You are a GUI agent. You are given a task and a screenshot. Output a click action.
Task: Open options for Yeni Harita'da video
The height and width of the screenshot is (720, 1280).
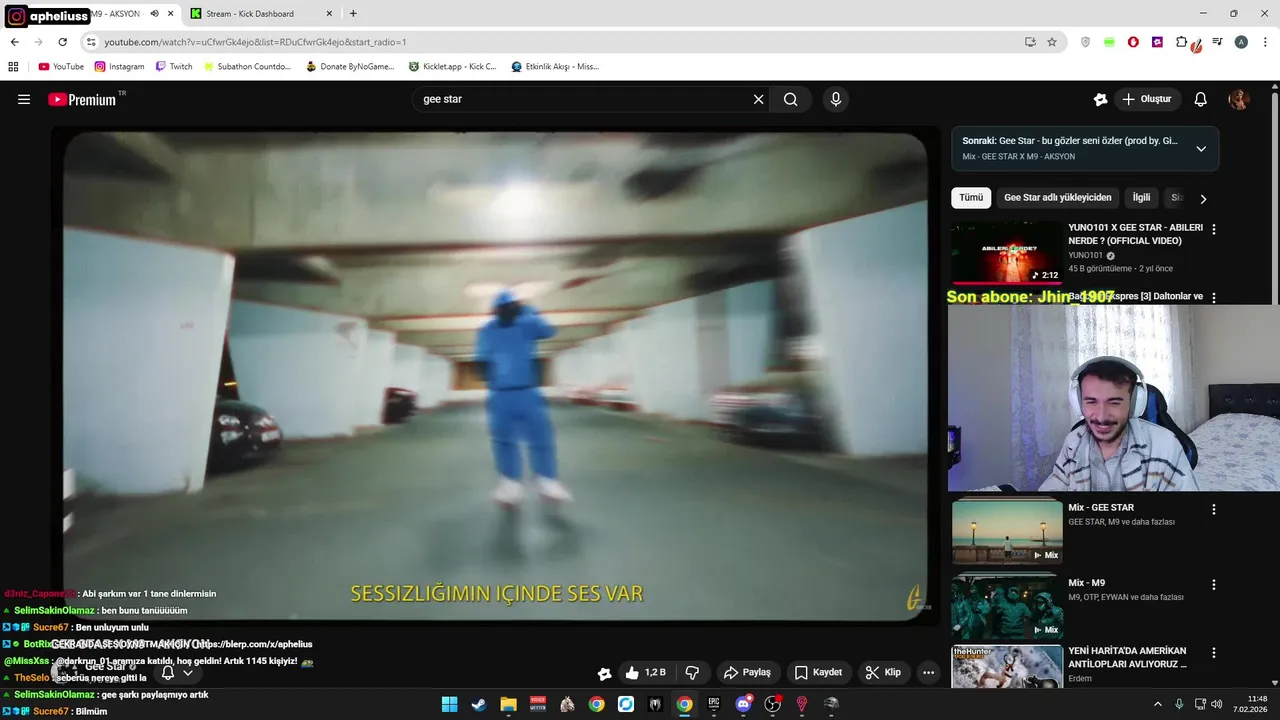(1214, 652)
